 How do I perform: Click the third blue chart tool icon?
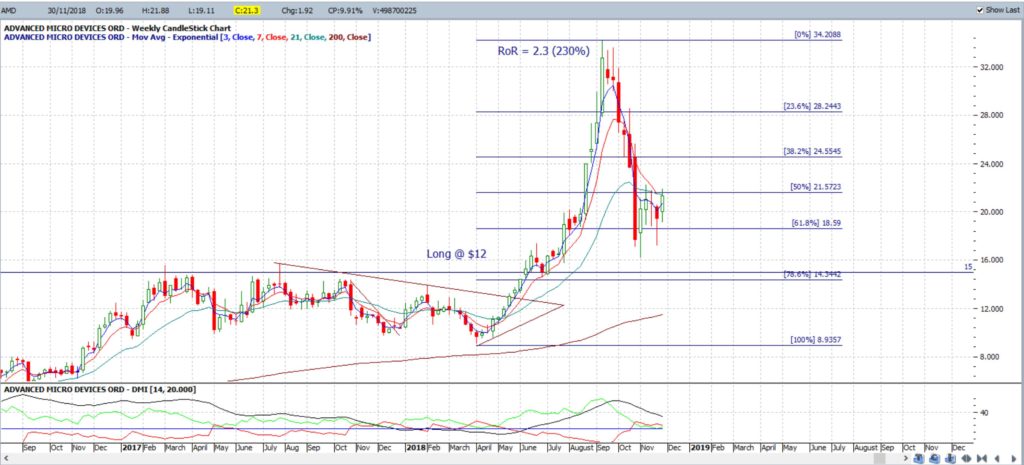point(950,458)
